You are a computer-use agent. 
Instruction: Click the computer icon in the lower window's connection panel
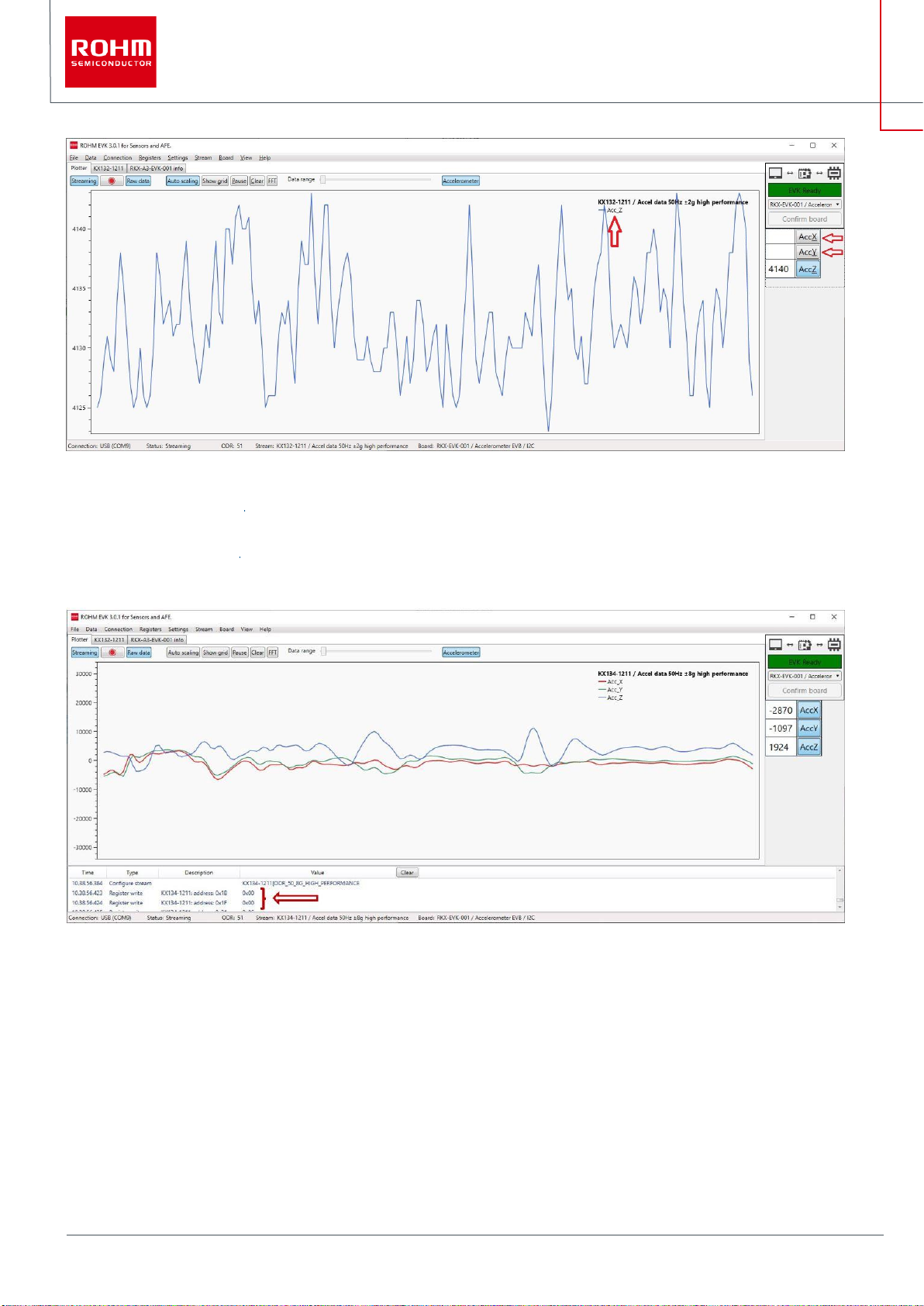point(775,644)
